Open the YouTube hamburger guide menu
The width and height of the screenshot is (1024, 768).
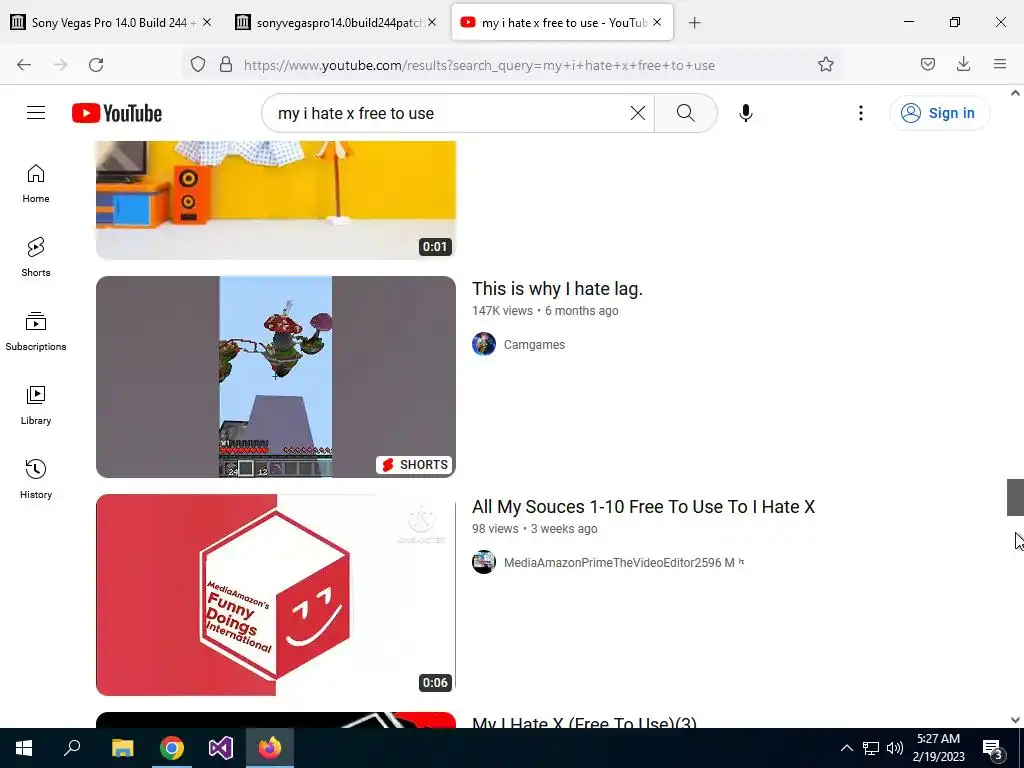[36, 113]
